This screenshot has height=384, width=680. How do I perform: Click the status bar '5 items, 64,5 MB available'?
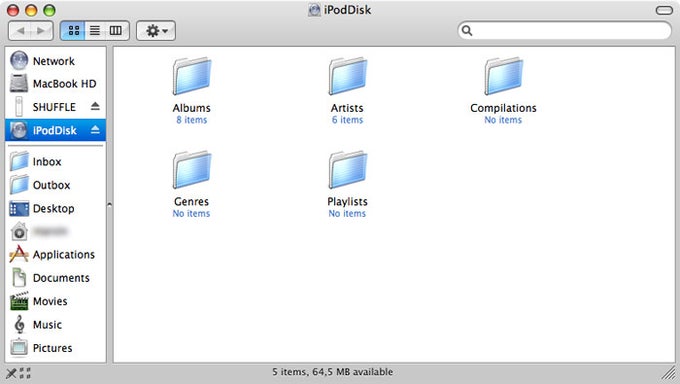point(333,372)
